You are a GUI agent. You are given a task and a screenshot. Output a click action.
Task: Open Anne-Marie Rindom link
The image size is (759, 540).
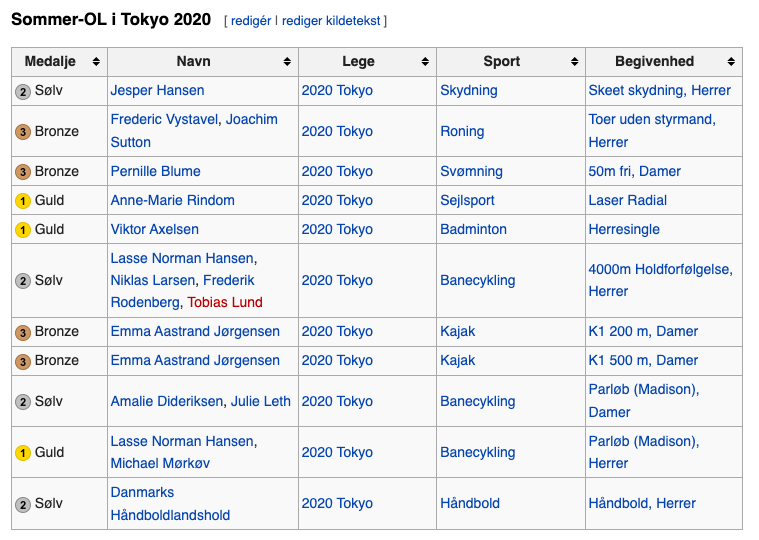172,200
